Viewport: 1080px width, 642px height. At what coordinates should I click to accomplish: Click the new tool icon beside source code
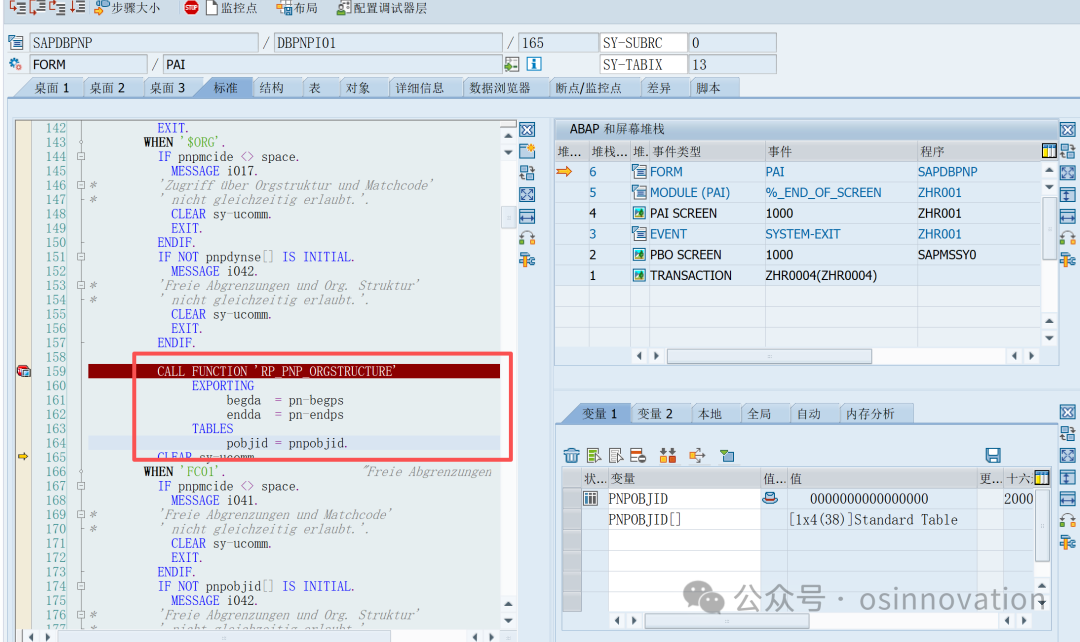(x=528, y=151)
